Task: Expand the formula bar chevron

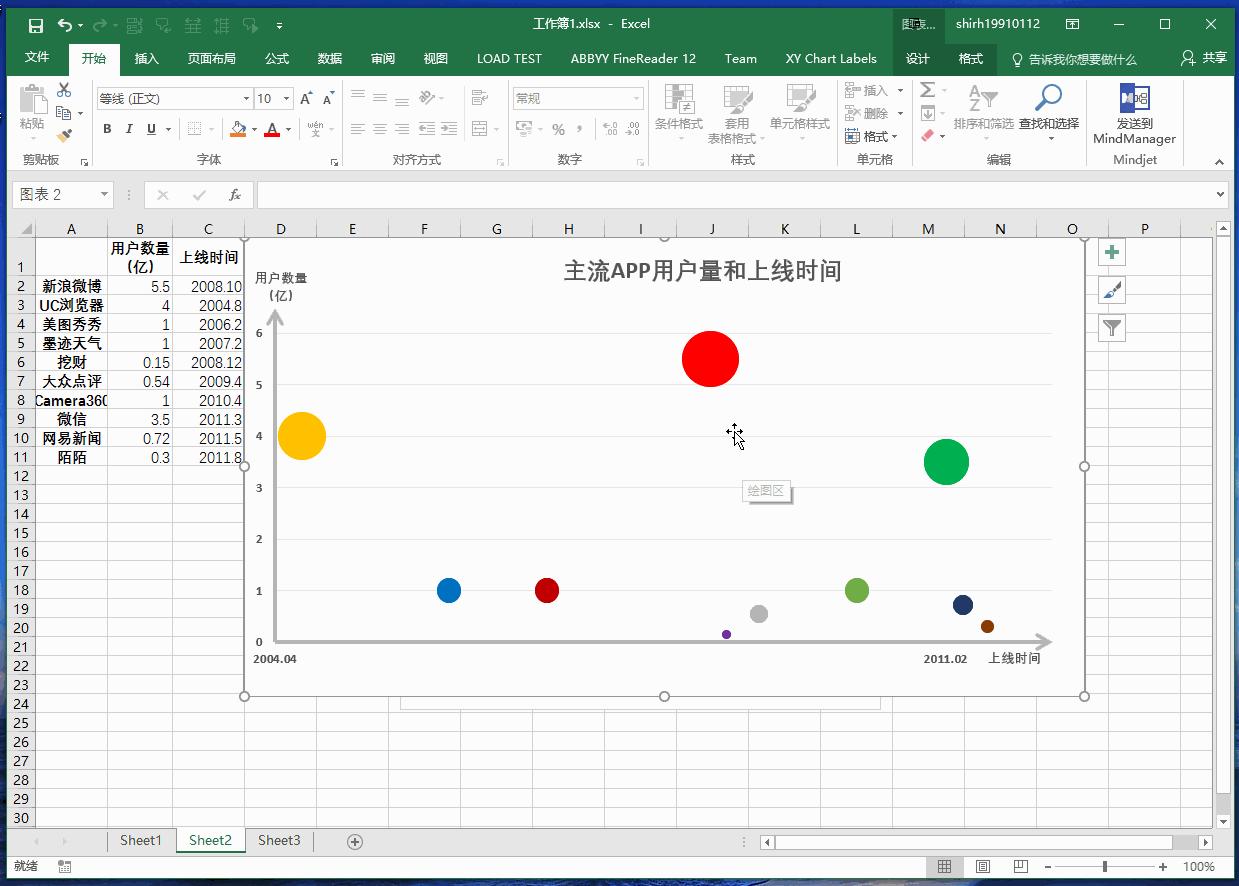Action: [1220, 195]
